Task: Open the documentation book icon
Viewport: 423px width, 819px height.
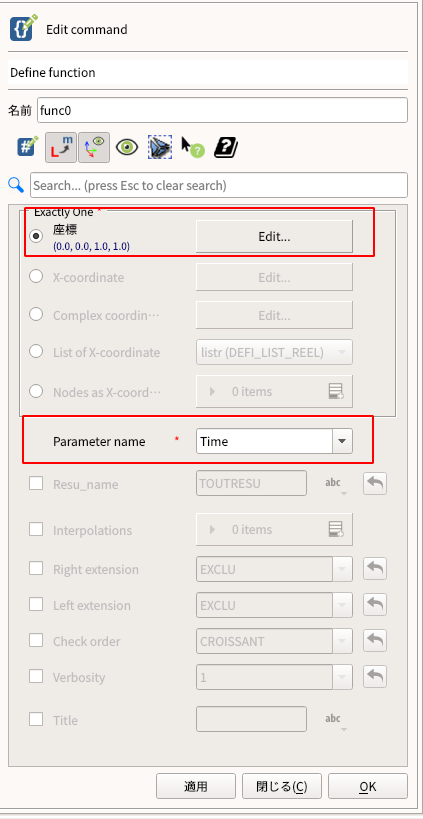Action: 226,147
